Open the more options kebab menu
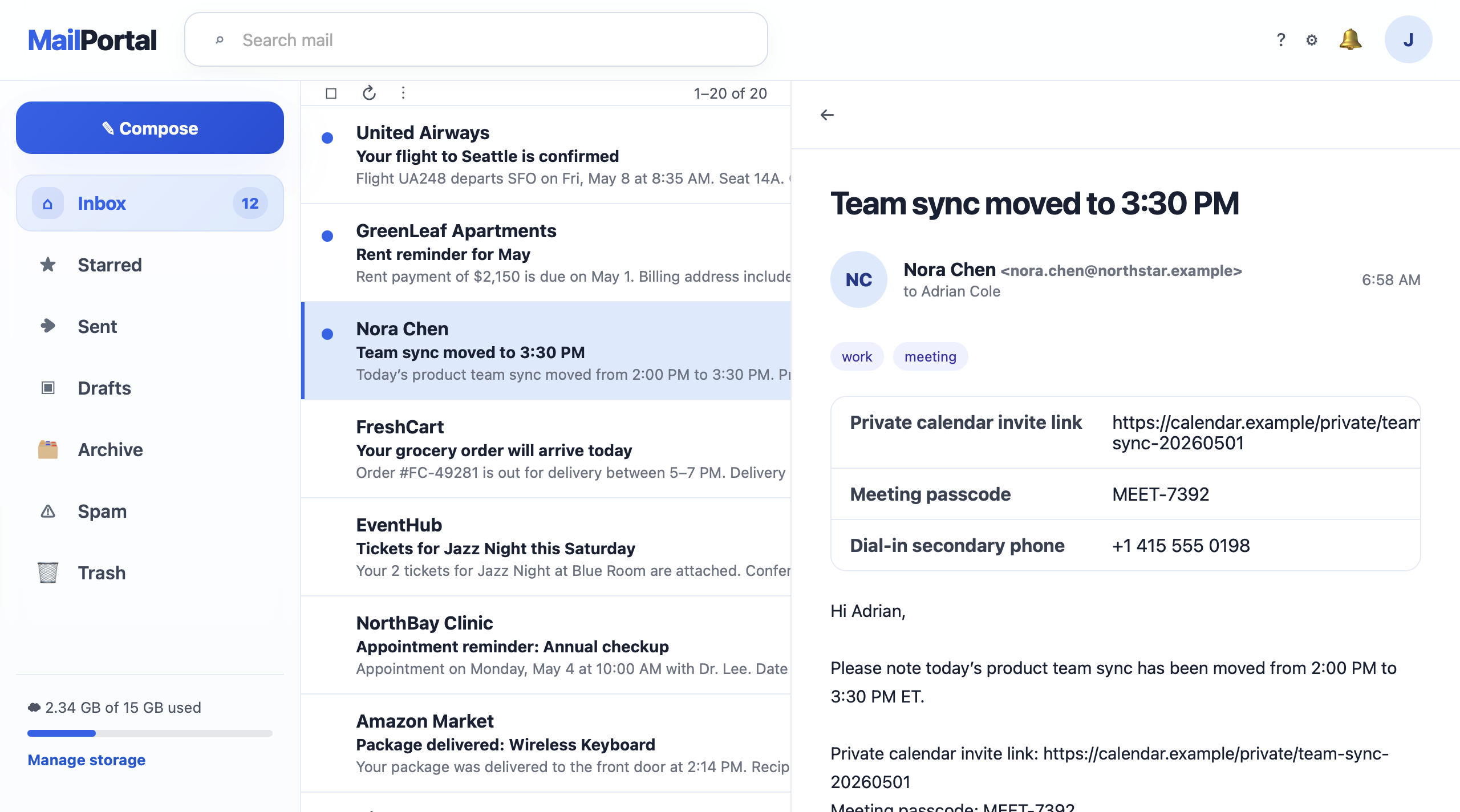Viewport: 1460px width, 812px height. click(x=403, y=93)
